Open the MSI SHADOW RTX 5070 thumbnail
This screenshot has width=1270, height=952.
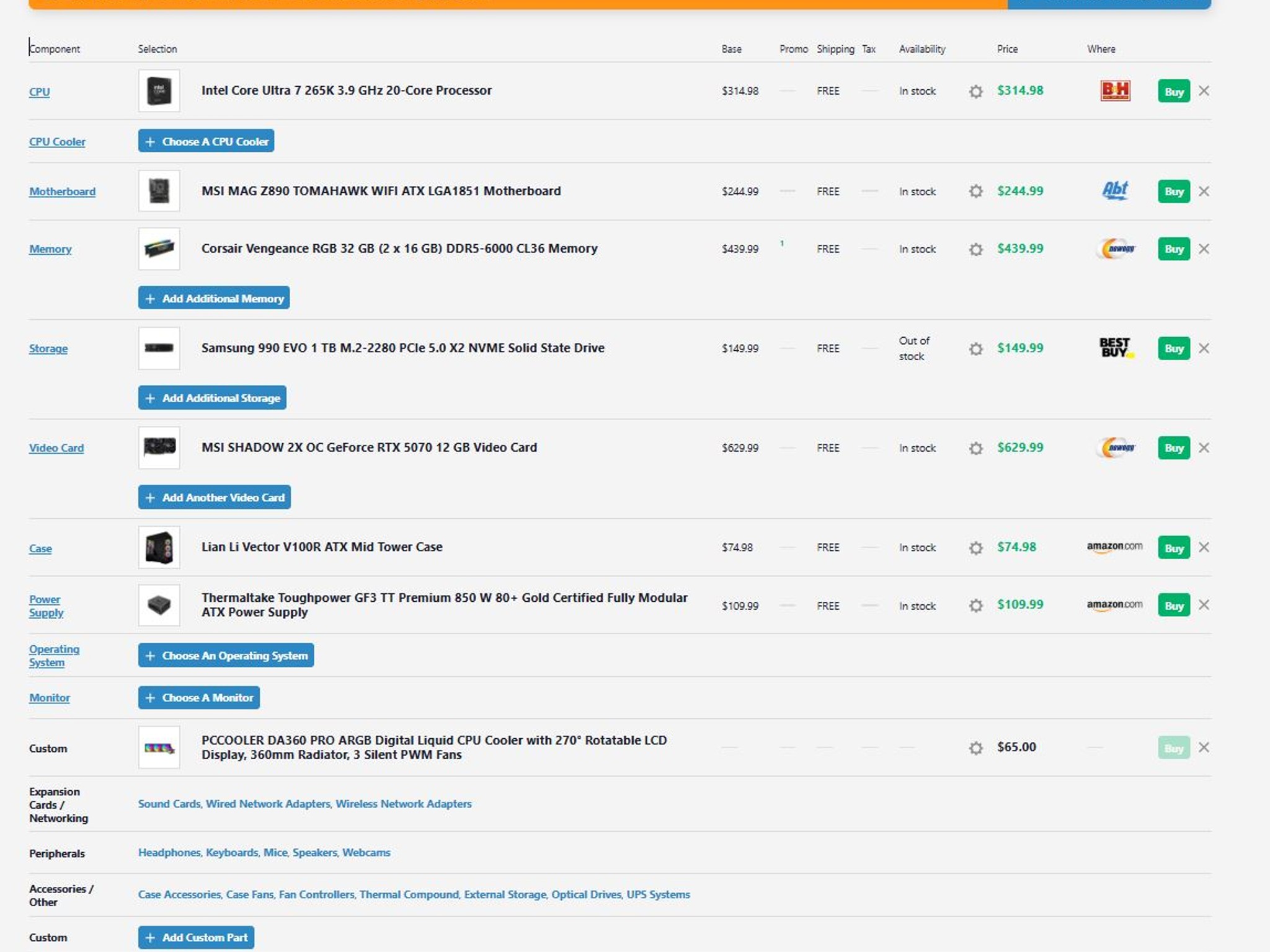point(159,447)
